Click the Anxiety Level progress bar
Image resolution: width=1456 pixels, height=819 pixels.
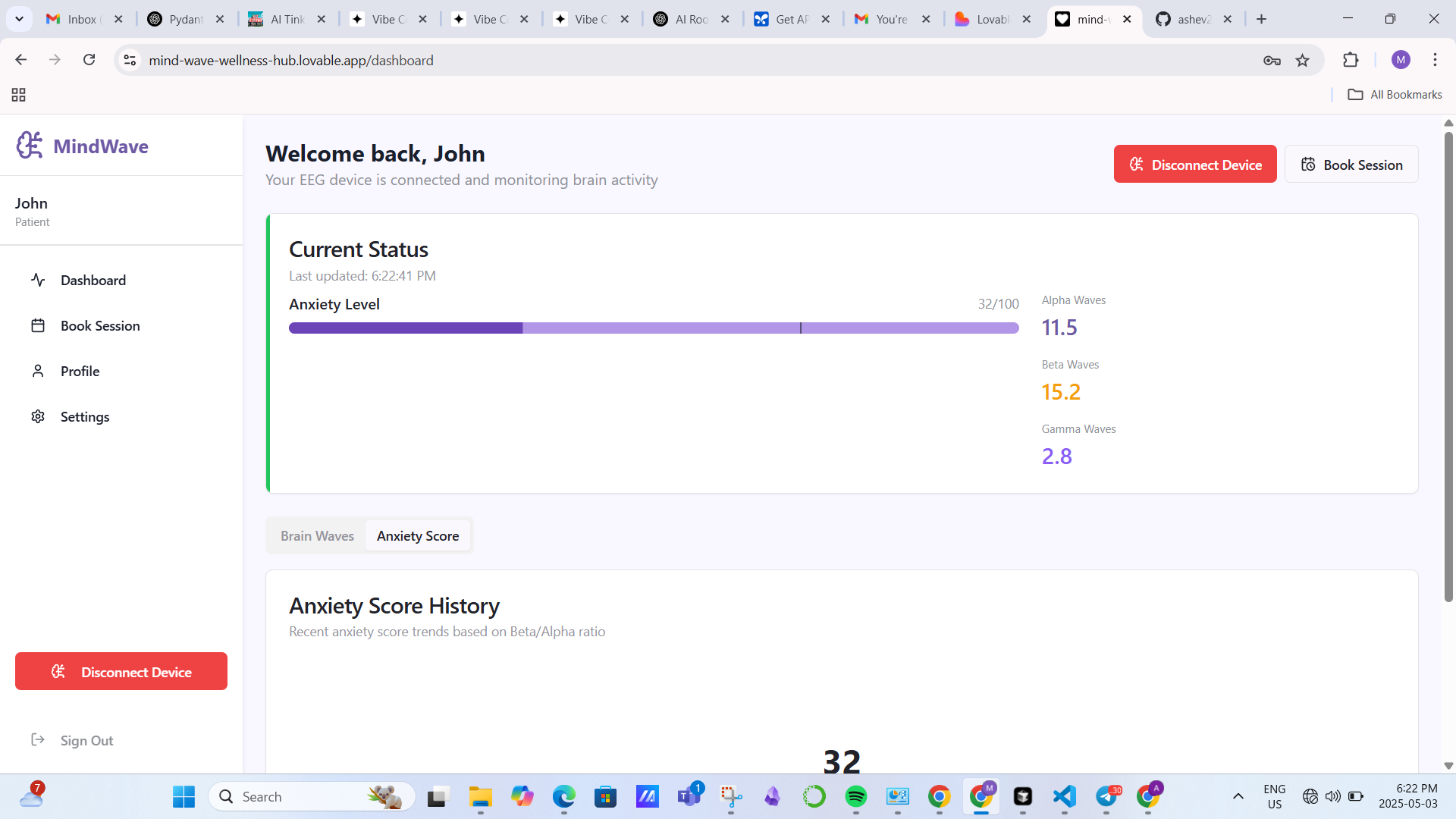click(653, 328)
